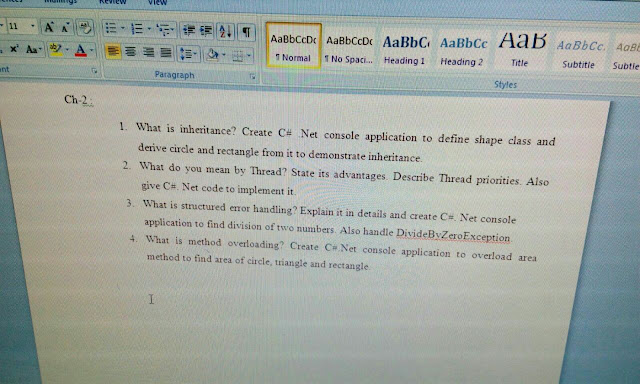Click the Font Color letter A
This screenshot has height=384, width=640.
click(x=81, y=50)
